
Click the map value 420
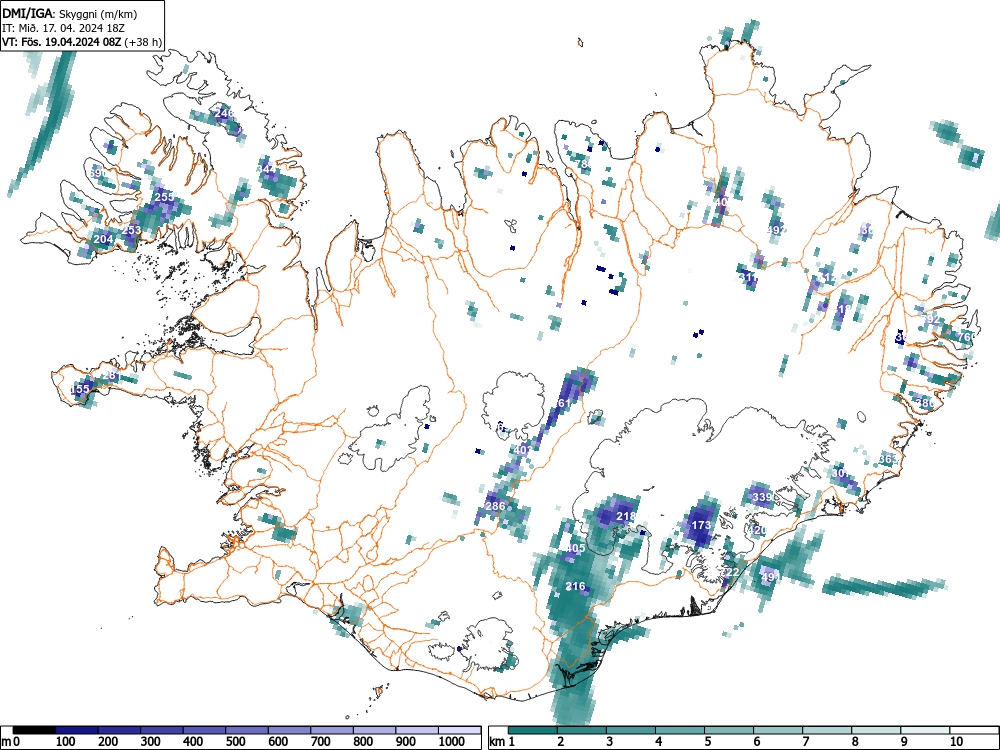756,530
